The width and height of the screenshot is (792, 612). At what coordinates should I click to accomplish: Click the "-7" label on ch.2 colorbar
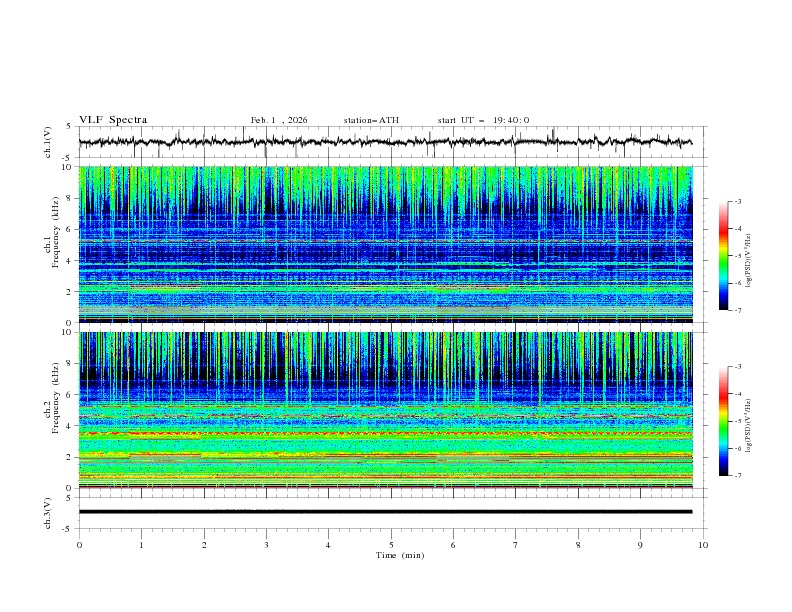[x=737, y=476]
